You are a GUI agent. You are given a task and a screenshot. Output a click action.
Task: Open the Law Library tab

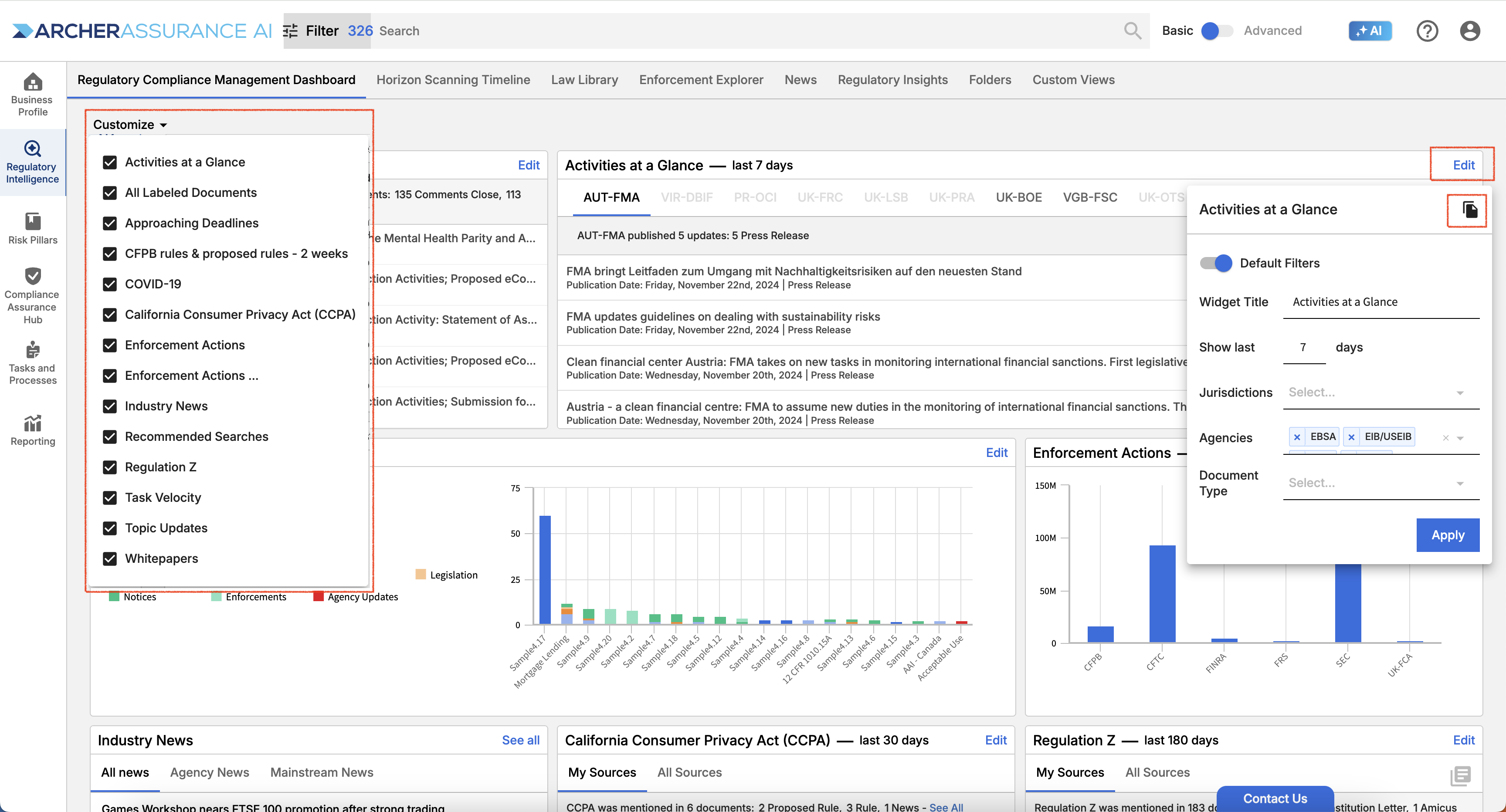(x=584, y=80)
